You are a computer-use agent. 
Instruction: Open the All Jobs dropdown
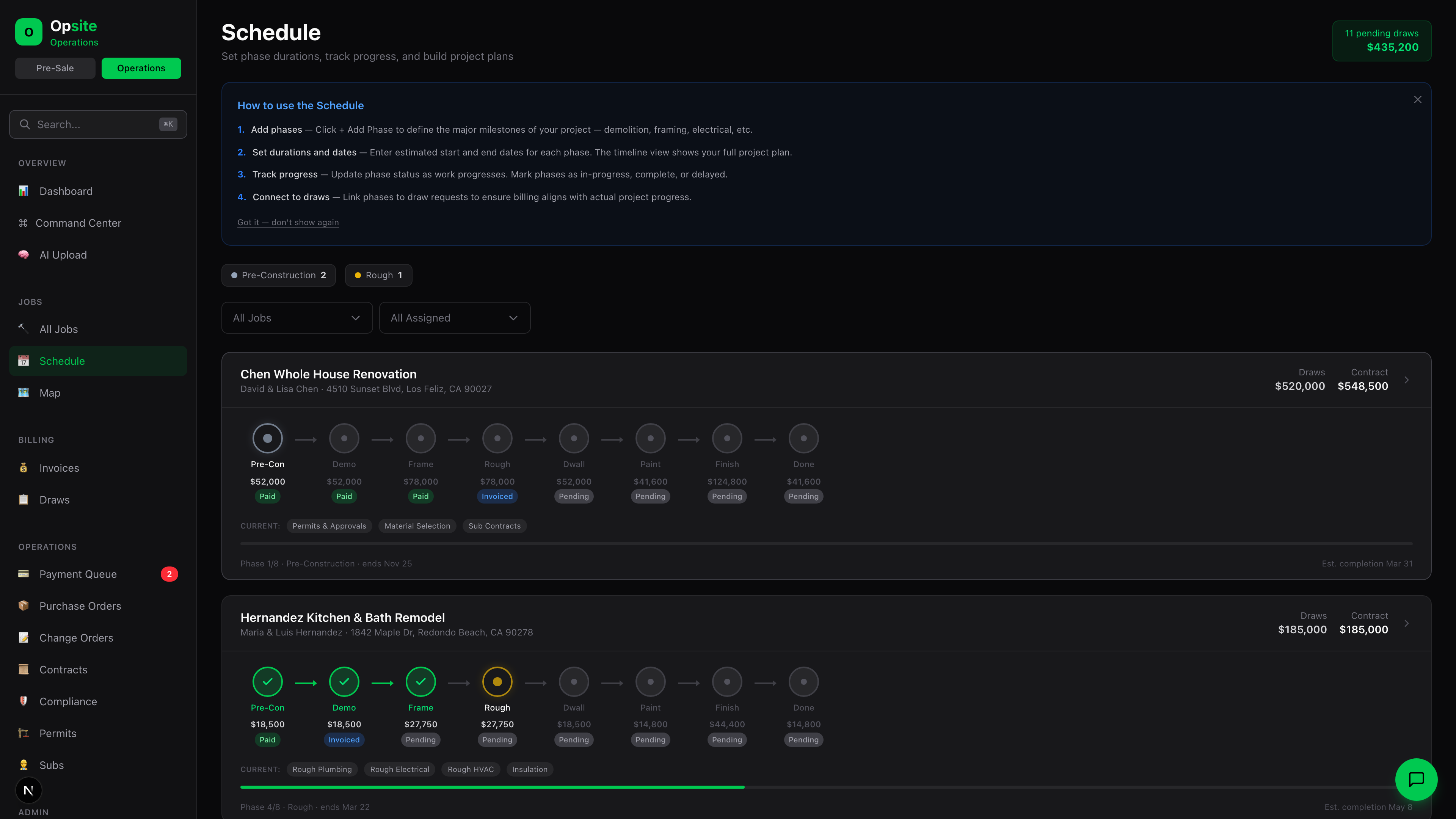coord(296,318)
